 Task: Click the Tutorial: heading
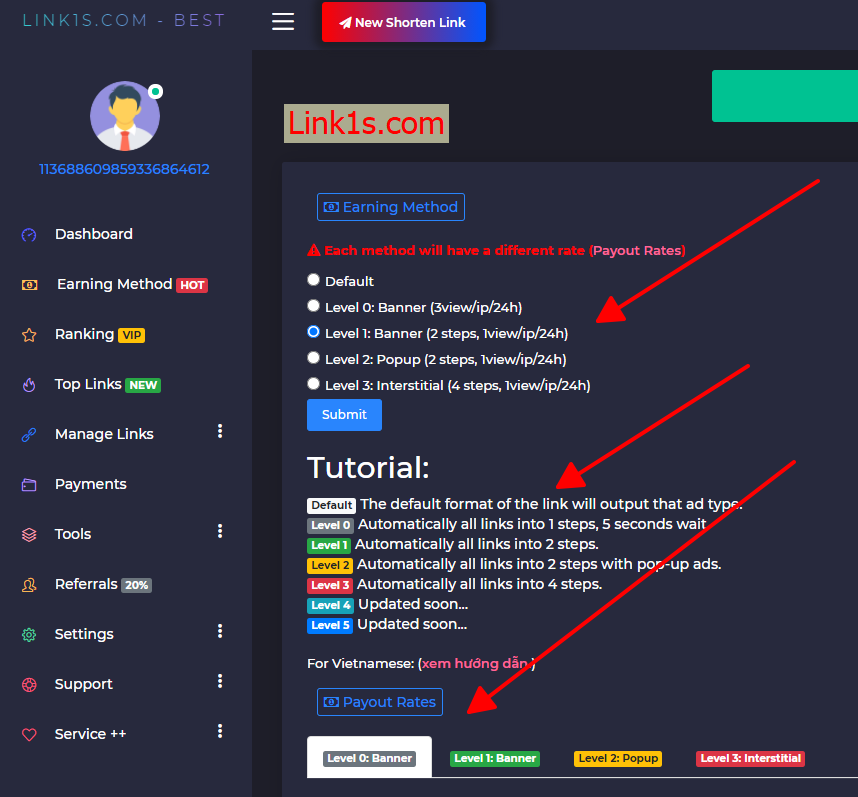(368, 468)
